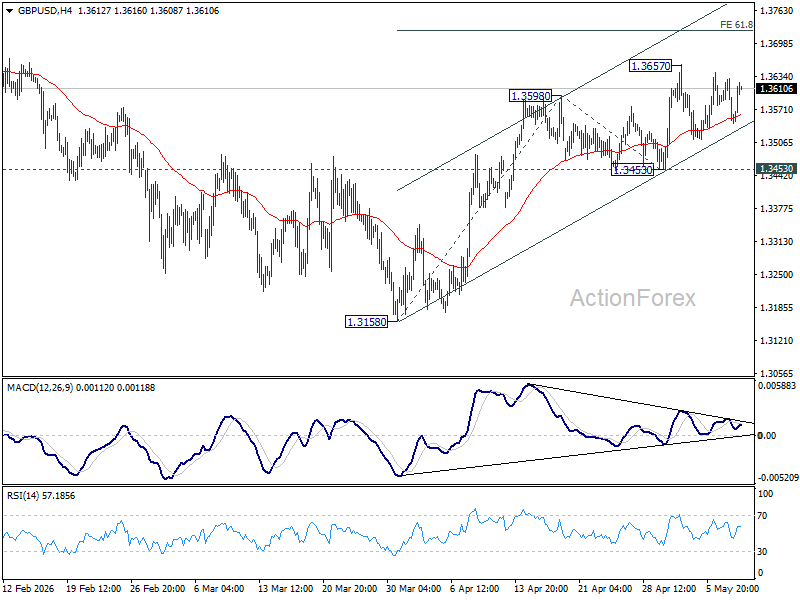Select the 1.34530 price label near candles
Viewport: 800px width, 600px height.
tap(633, 170)
